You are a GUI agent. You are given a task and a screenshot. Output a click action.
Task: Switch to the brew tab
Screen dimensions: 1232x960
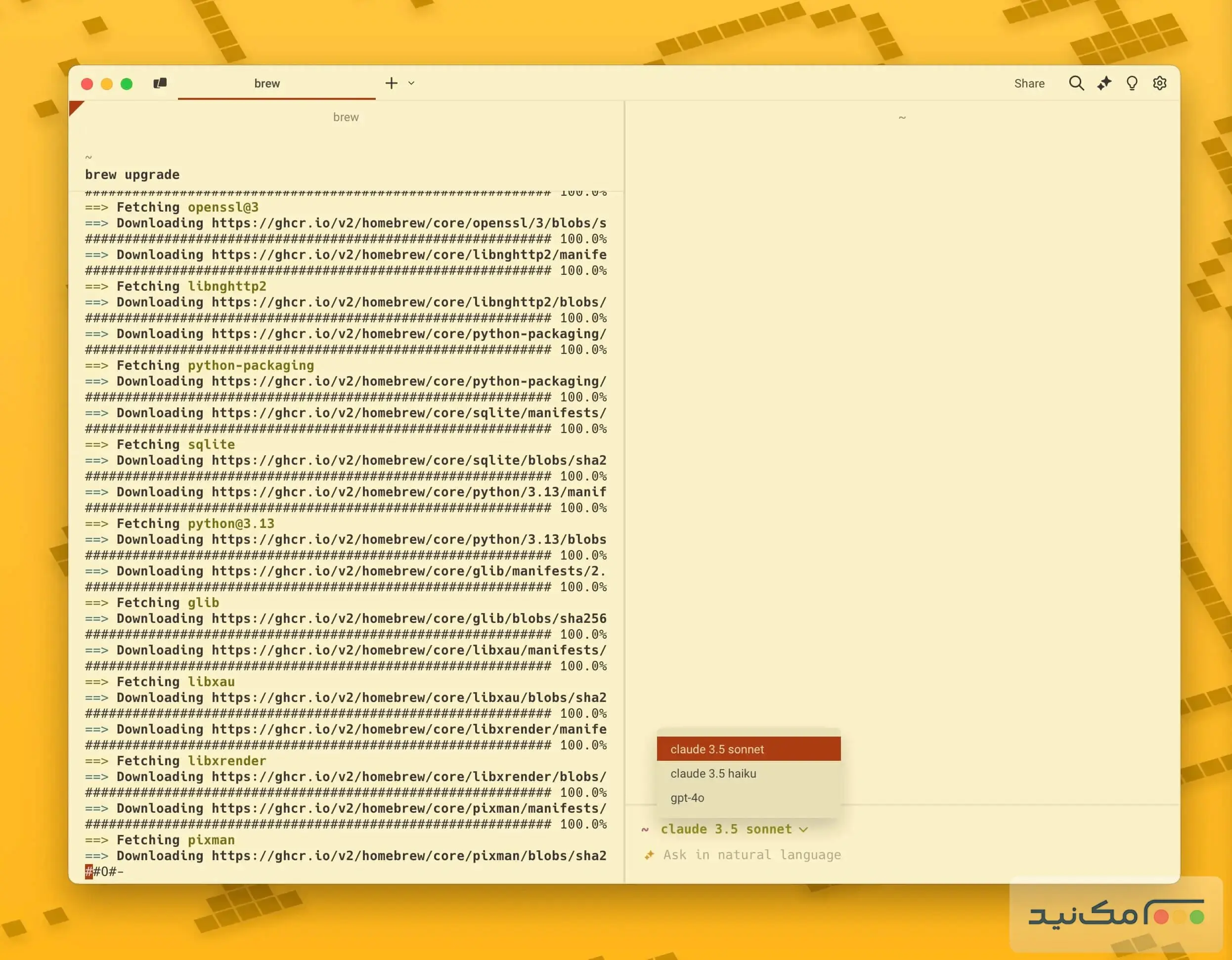pyautogui.click(x=267, y=84)
